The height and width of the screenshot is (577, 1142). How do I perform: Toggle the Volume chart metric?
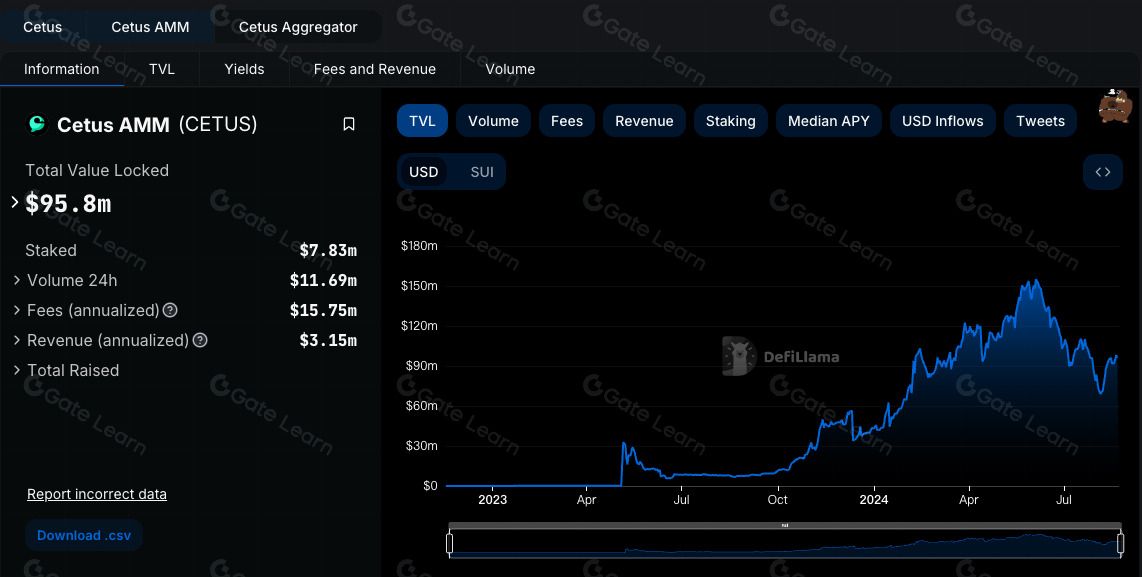tap(493, 121)
